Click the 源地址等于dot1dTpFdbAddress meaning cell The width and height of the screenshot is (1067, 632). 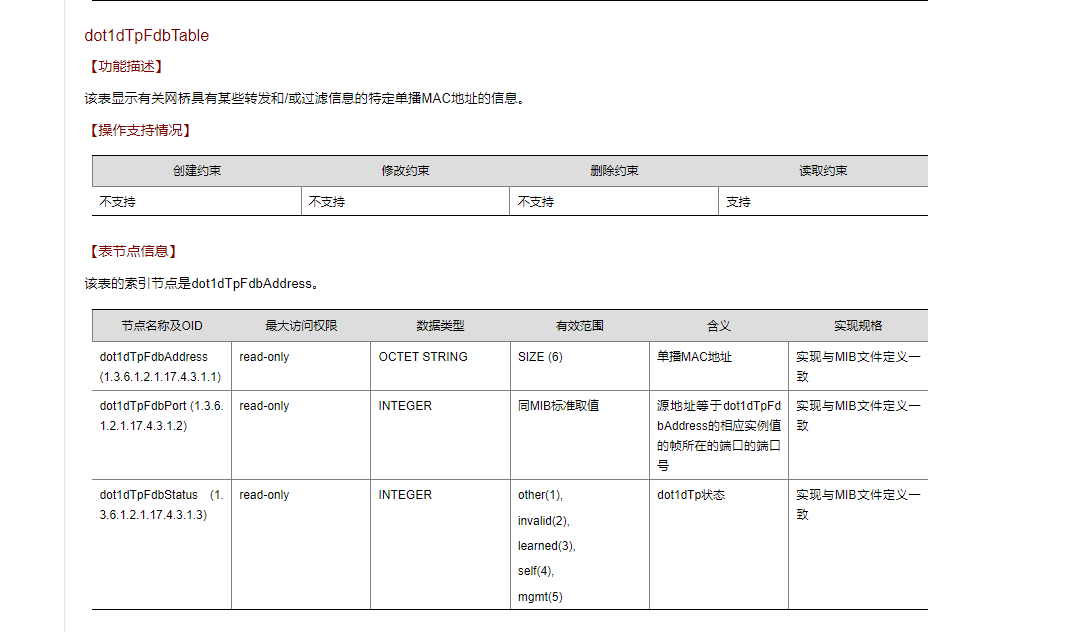(x=719, y=435)
